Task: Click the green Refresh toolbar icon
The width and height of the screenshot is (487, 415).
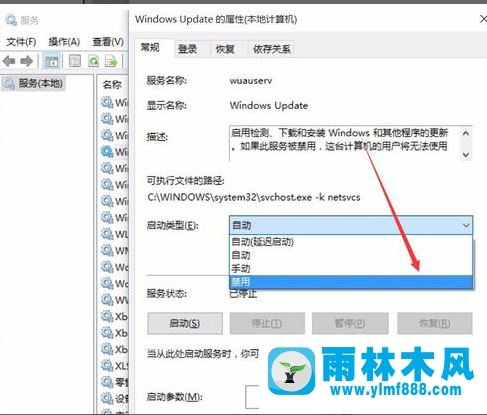Action: tap(93, 61)
